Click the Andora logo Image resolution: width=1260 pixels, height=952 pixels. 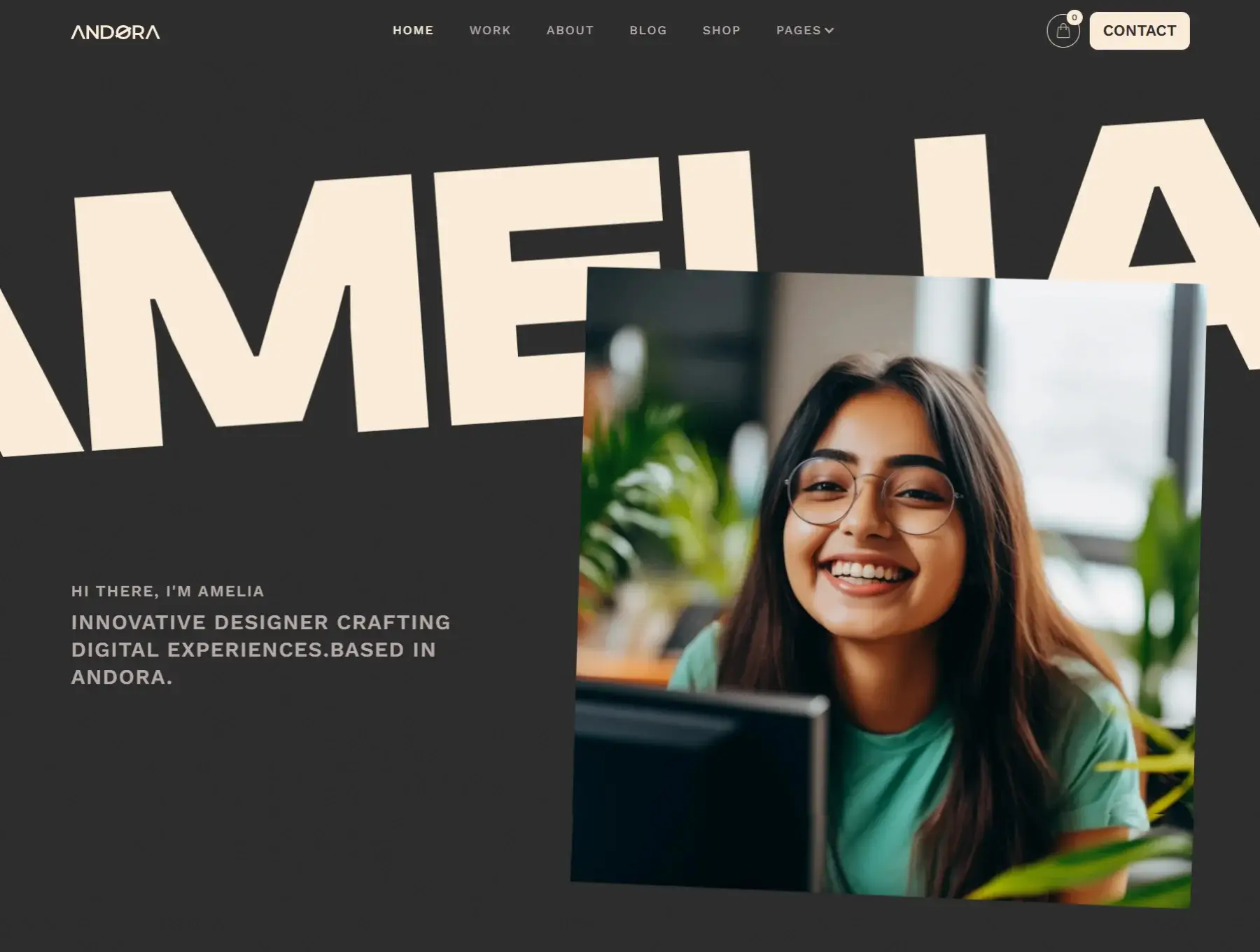(x=115, y=31)
